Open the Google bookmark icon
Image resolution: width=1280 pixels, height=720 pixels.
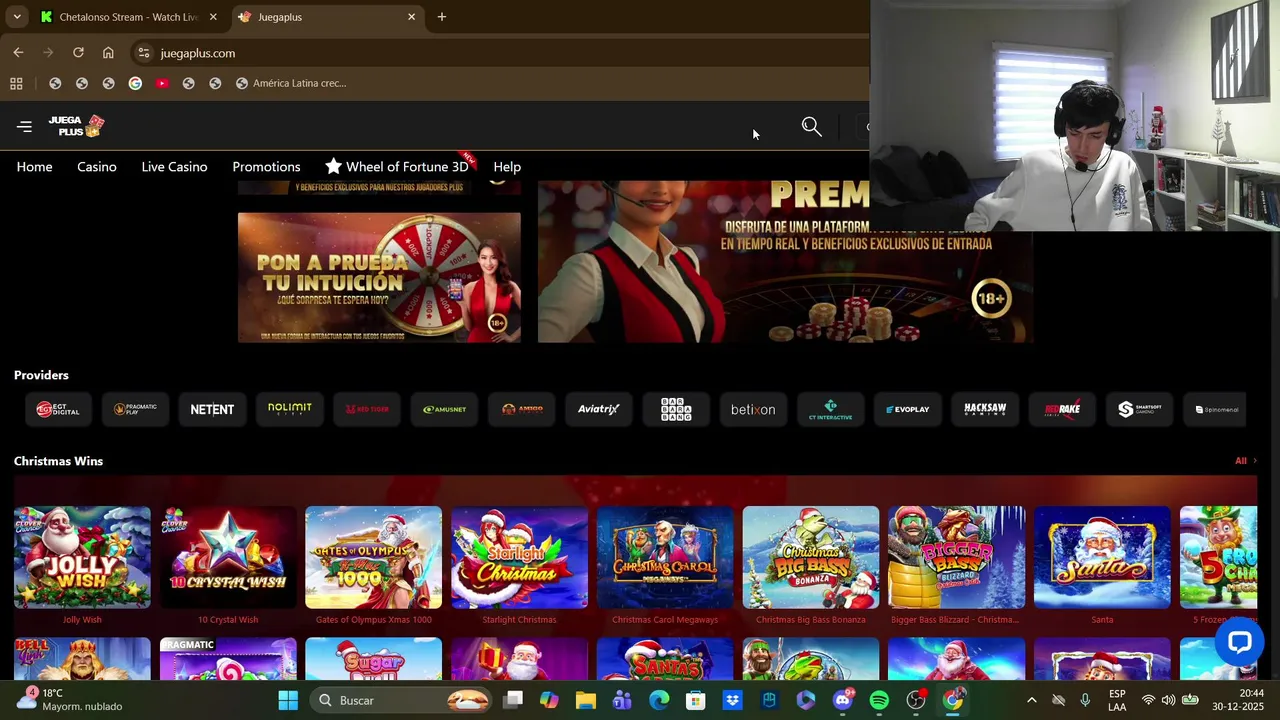[x=135, y=83]
